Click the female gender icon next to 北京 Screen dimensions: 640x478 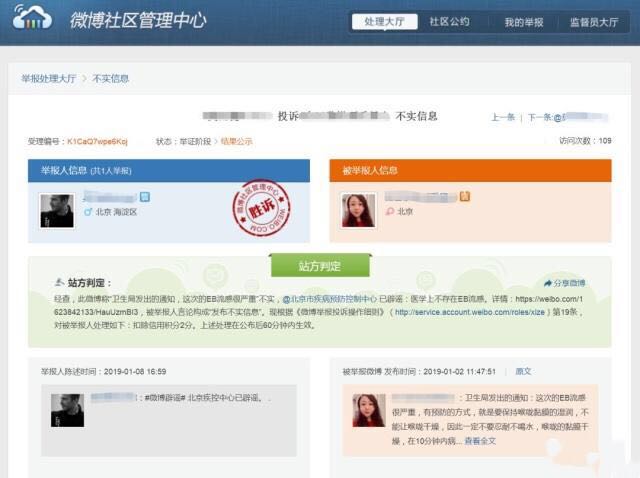coord(390,211)
